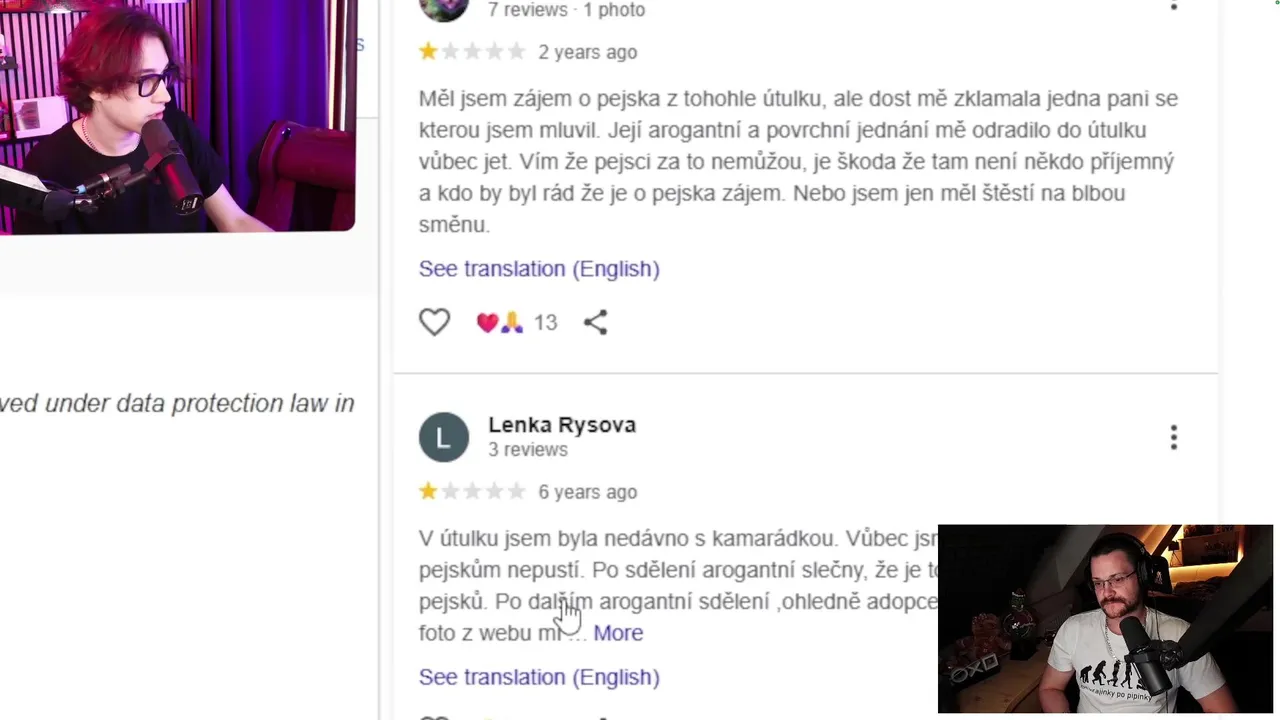Click Lenka Rysova's round "L" avatar
Image resolution: width=1280 pixels, height=720 pixels.
[x=444, y=437]
